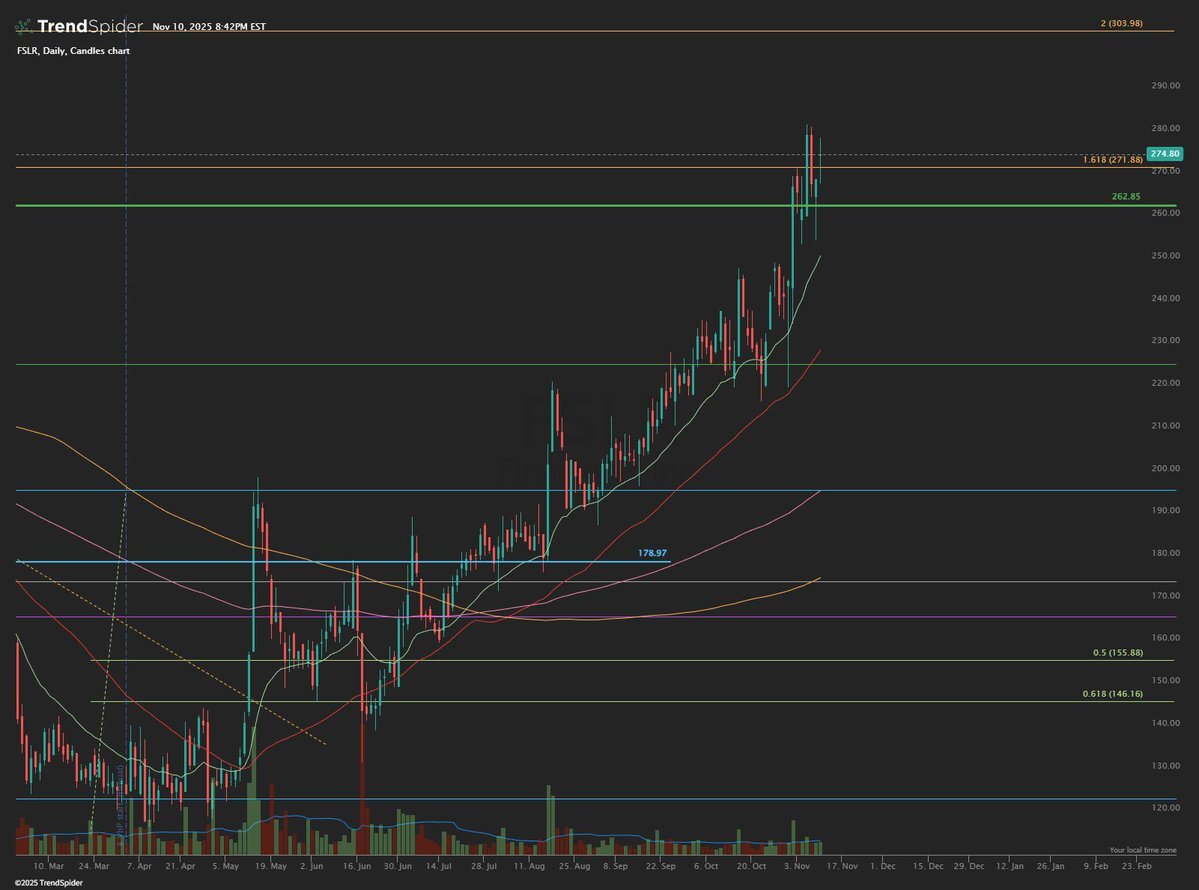
Task: Click the 280.00 price axis label
Action: click(1165, 128)
